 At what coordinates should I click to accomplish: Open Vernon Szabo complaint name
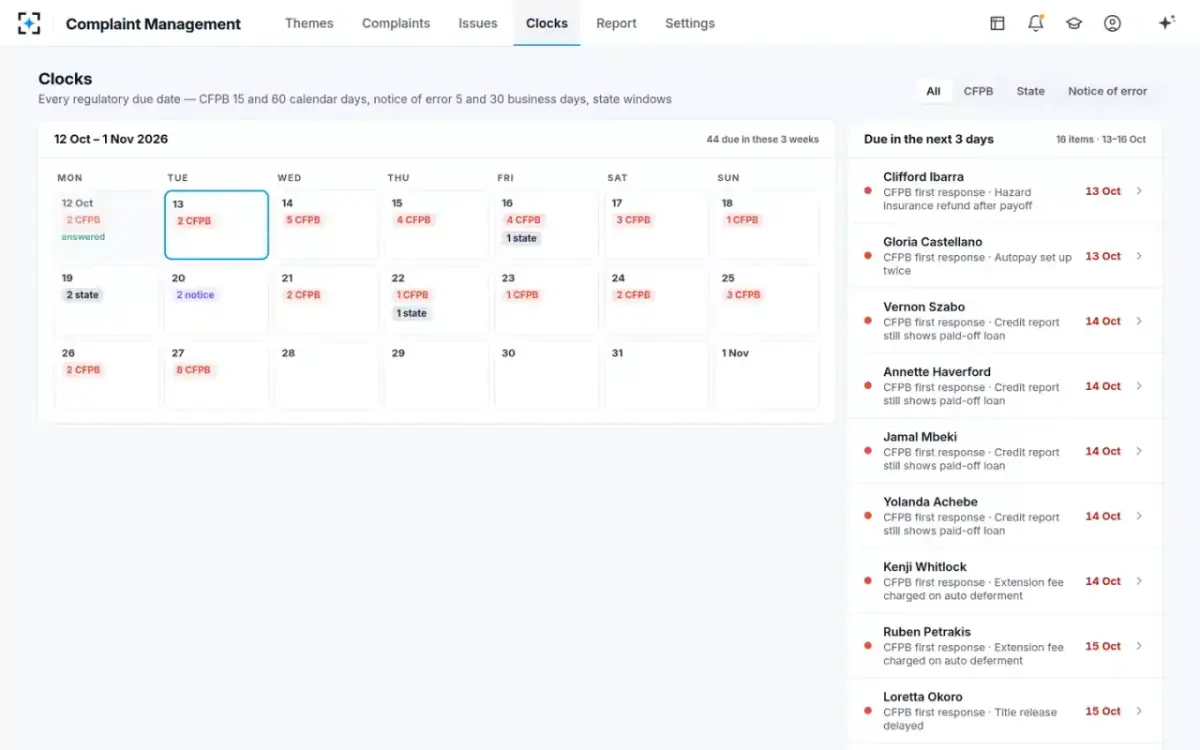click(923, 307)
